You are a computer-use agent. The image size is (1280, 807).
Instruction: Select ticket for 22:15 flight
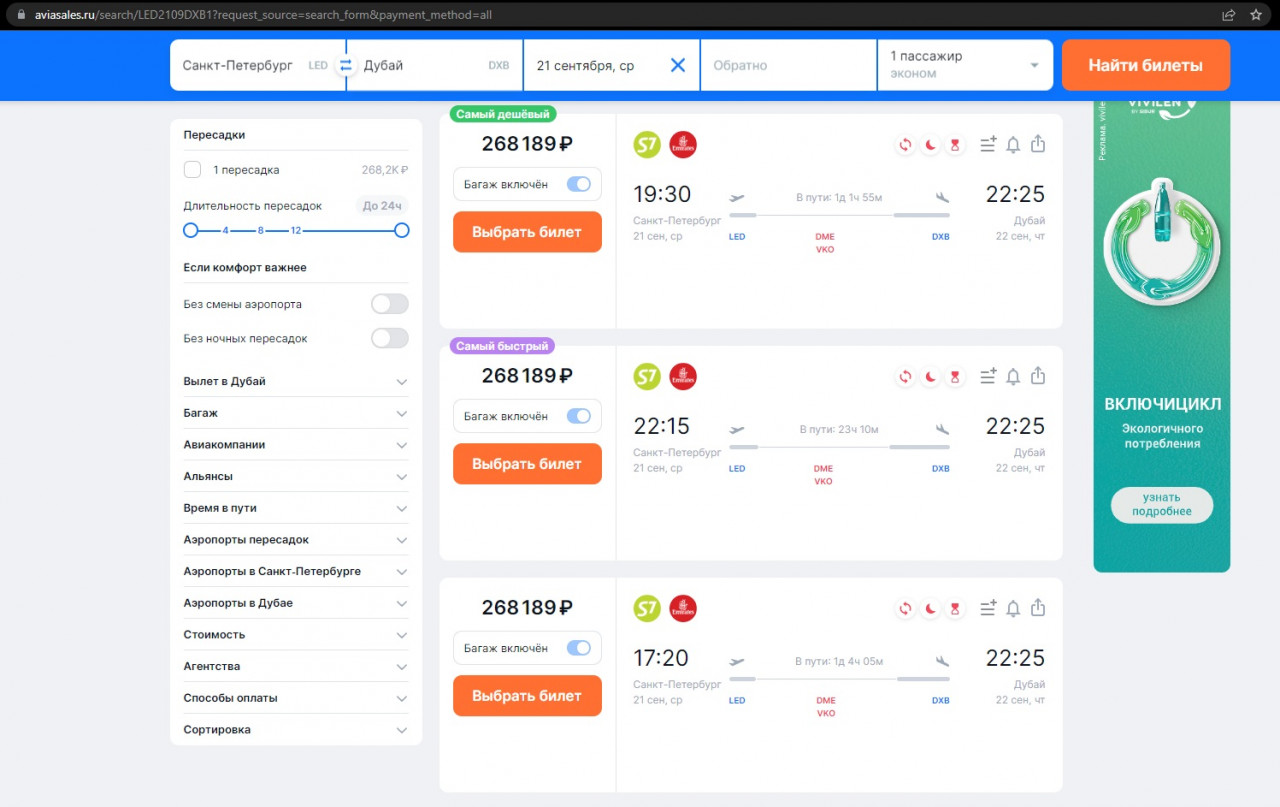pyautogui.click(x=527, y=464)
